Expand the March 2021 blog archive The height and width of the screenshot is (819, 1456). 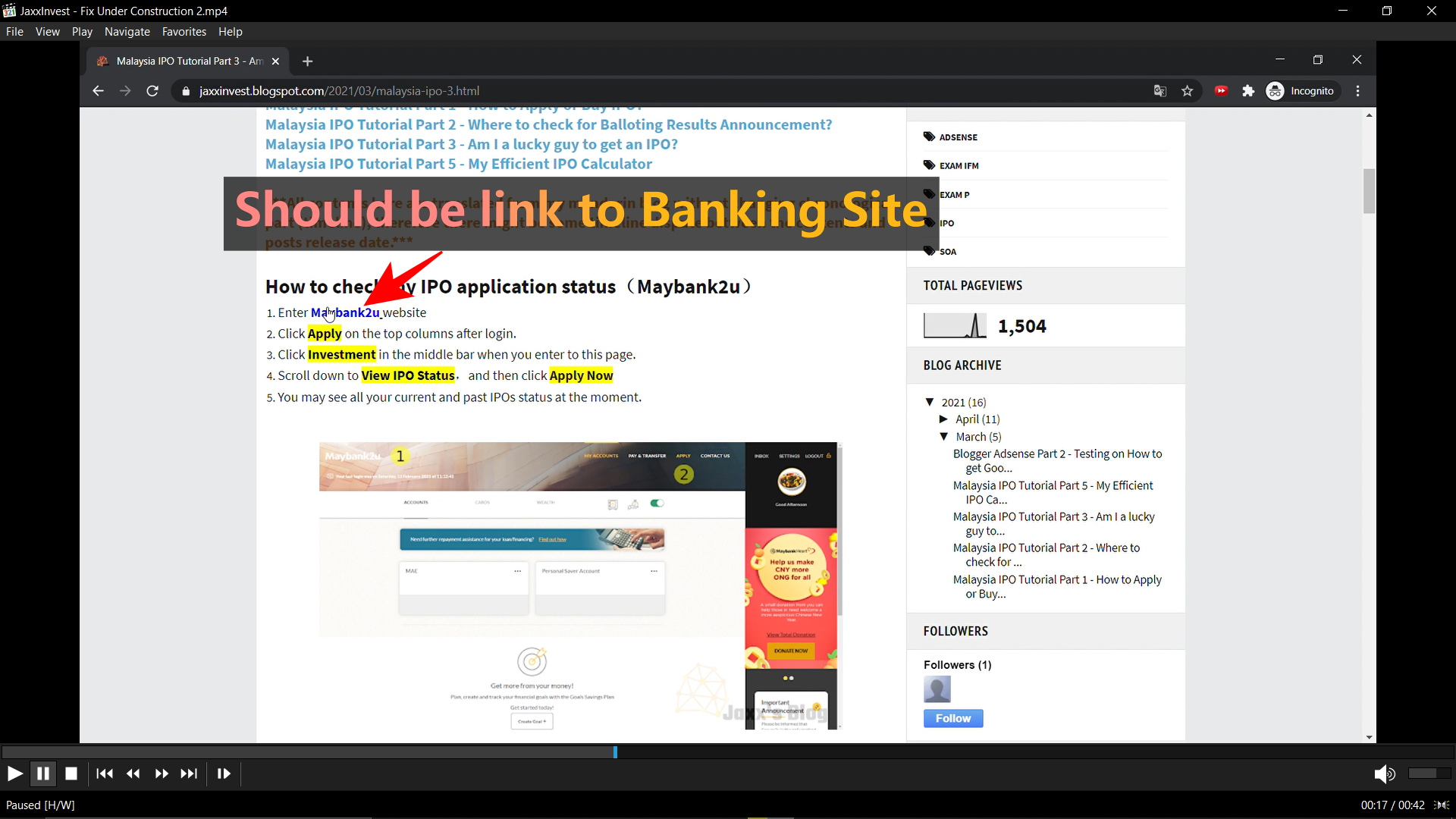[x=944, y=436]
